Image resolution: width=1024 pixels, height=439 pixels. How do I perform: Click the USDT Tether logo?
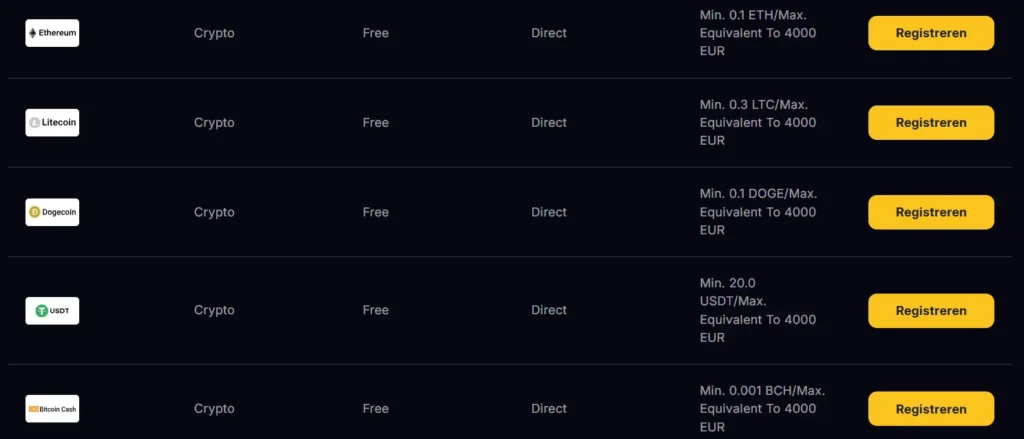(52, 310)
